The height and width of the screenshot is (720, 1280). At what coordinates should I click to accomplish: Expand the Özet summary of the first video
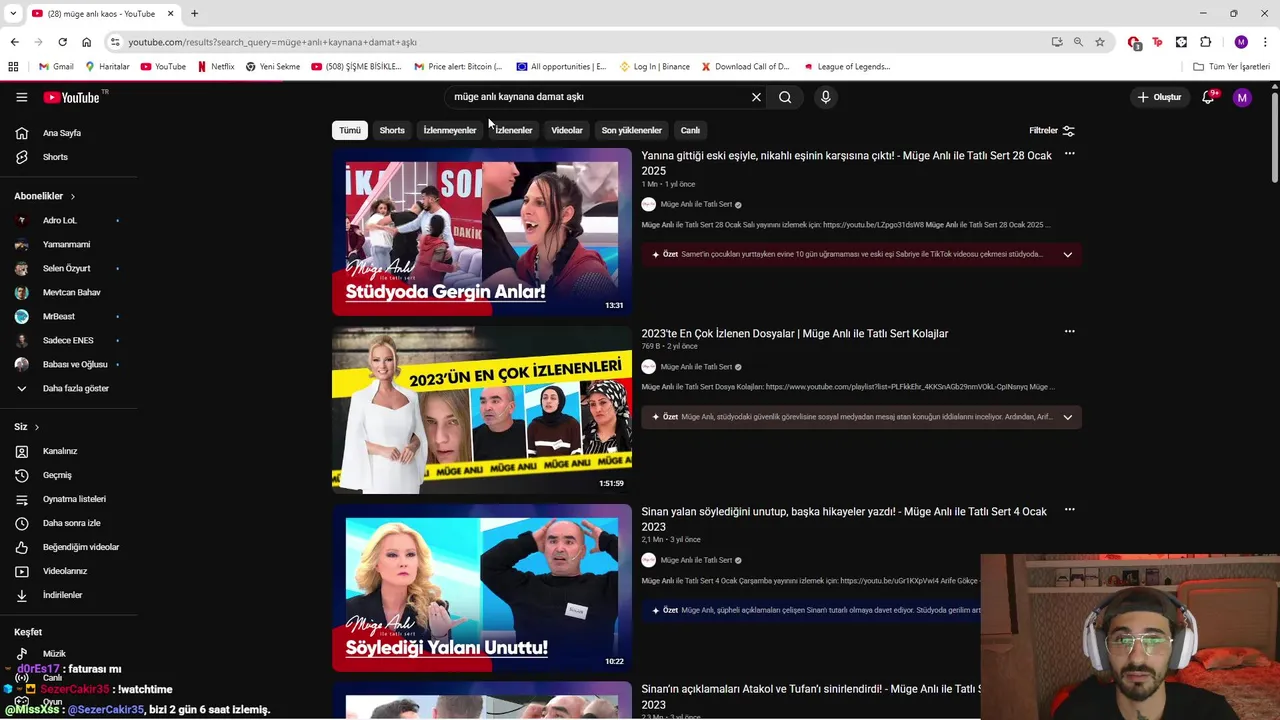click(1067, 254)
